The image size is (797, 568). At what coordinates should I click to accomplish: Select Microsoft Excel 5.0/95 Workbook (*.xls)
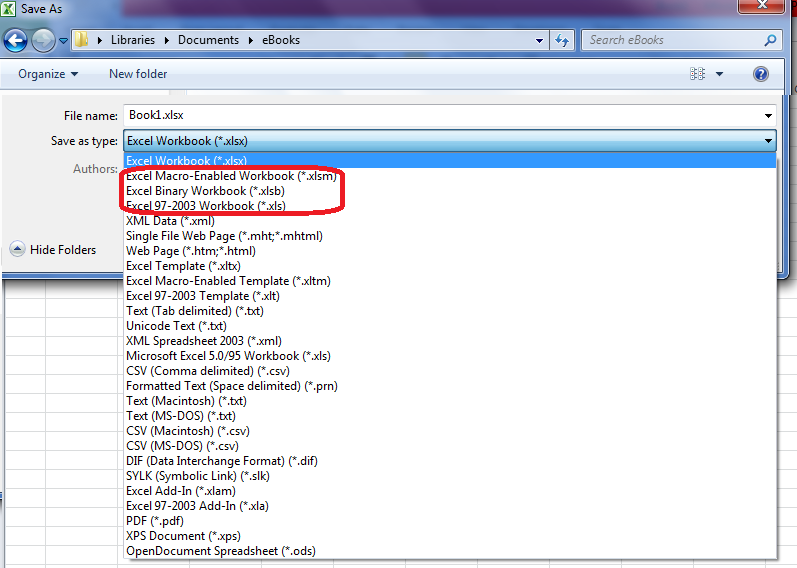tap(450, 356)
